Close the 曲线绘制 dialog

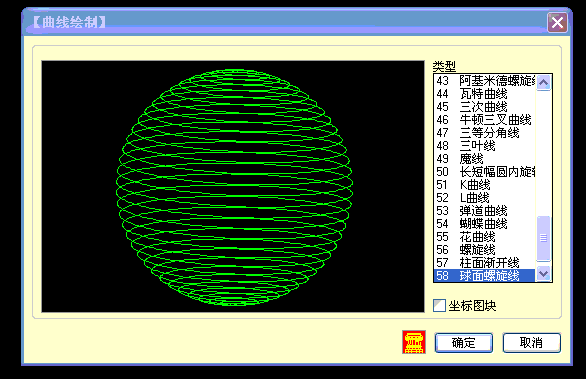tap(557, 23)
